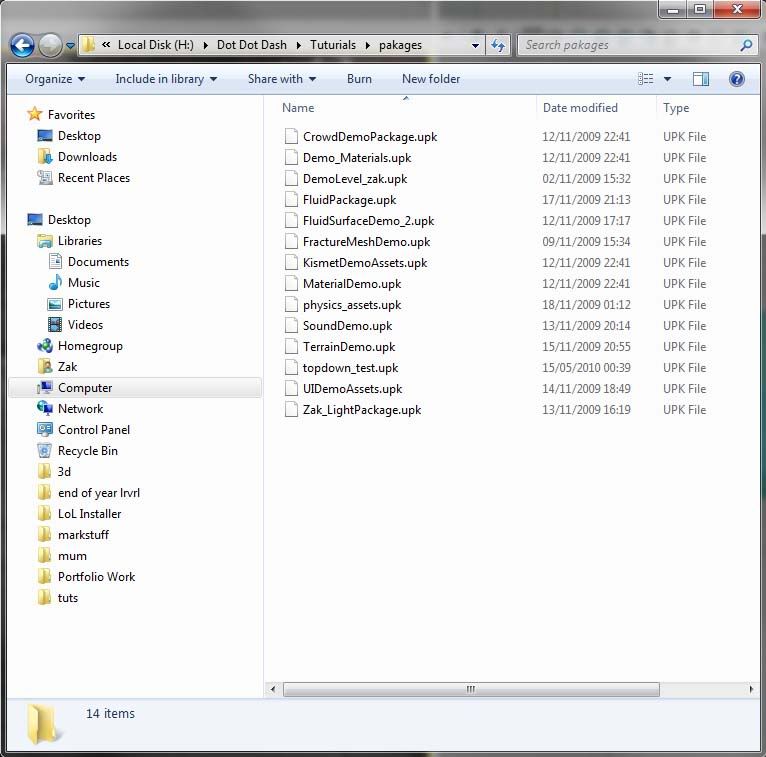Viewport: 766px width, 757px height.
Task: Open the Music library
Action: (74, 283)
